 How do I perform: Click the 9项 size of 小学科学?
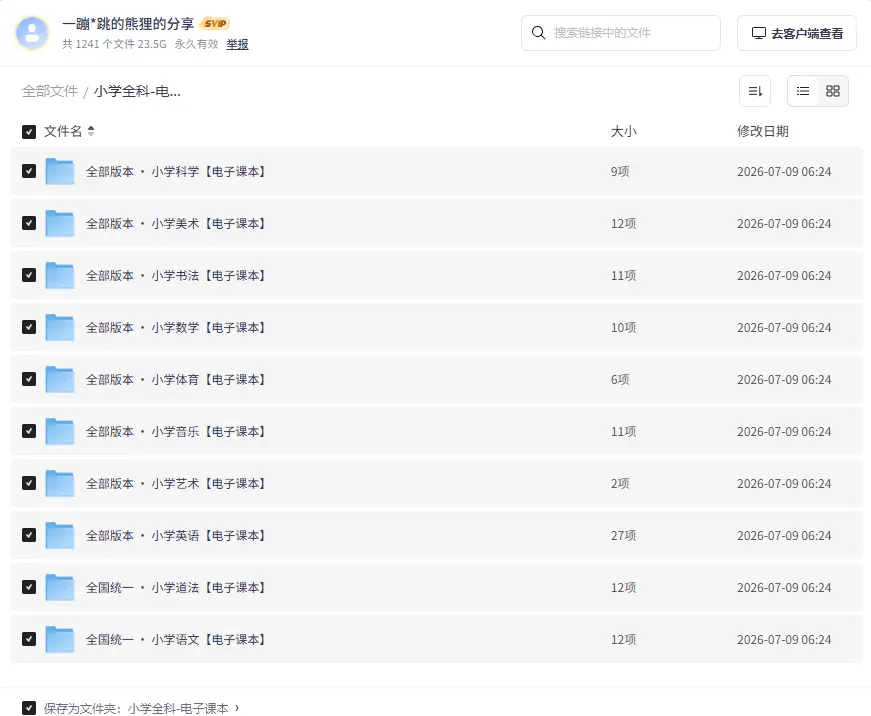click(620, 171)
